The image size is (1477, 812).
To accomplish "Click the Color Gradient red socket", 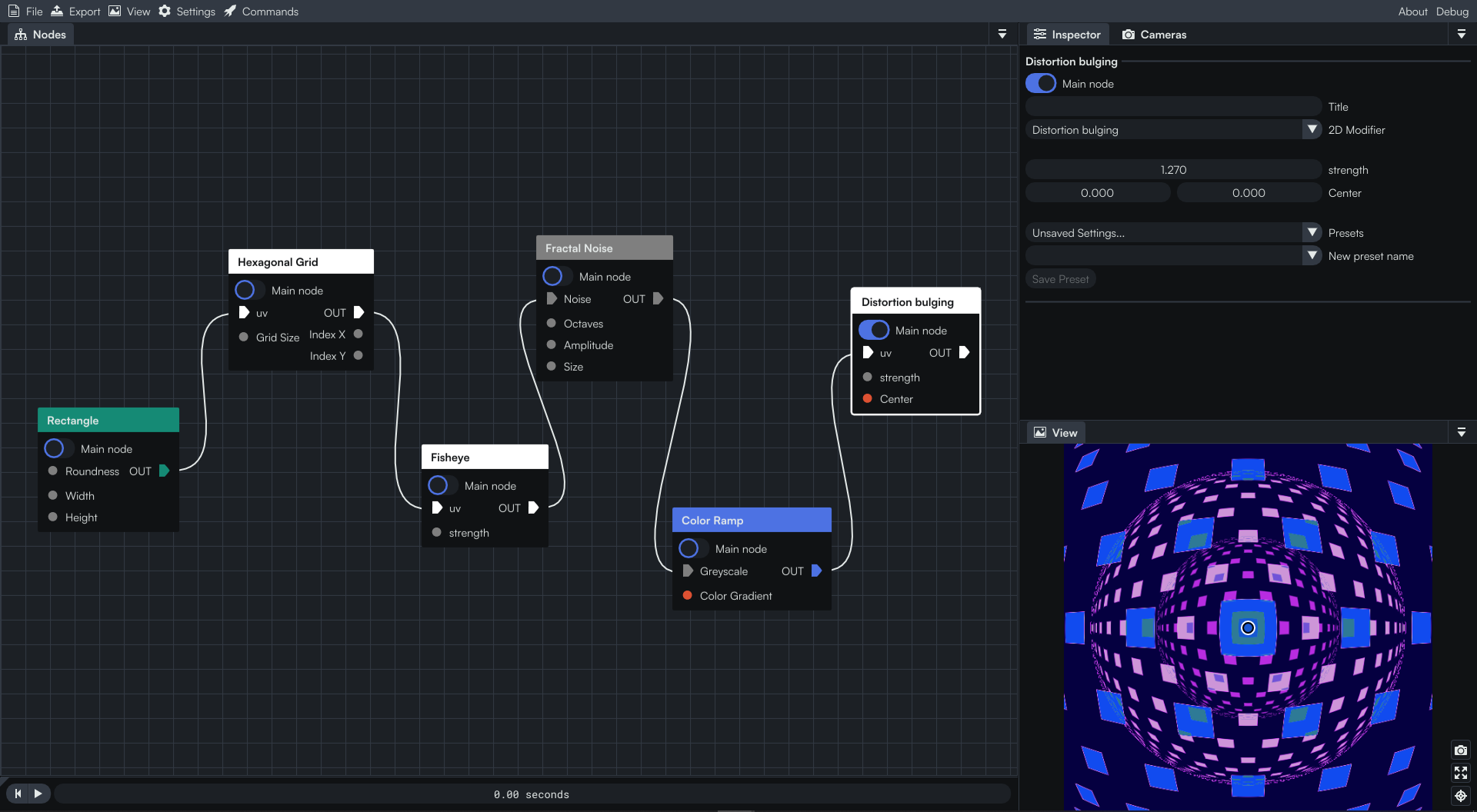I will pyautogui.click(x=688, y=595).
